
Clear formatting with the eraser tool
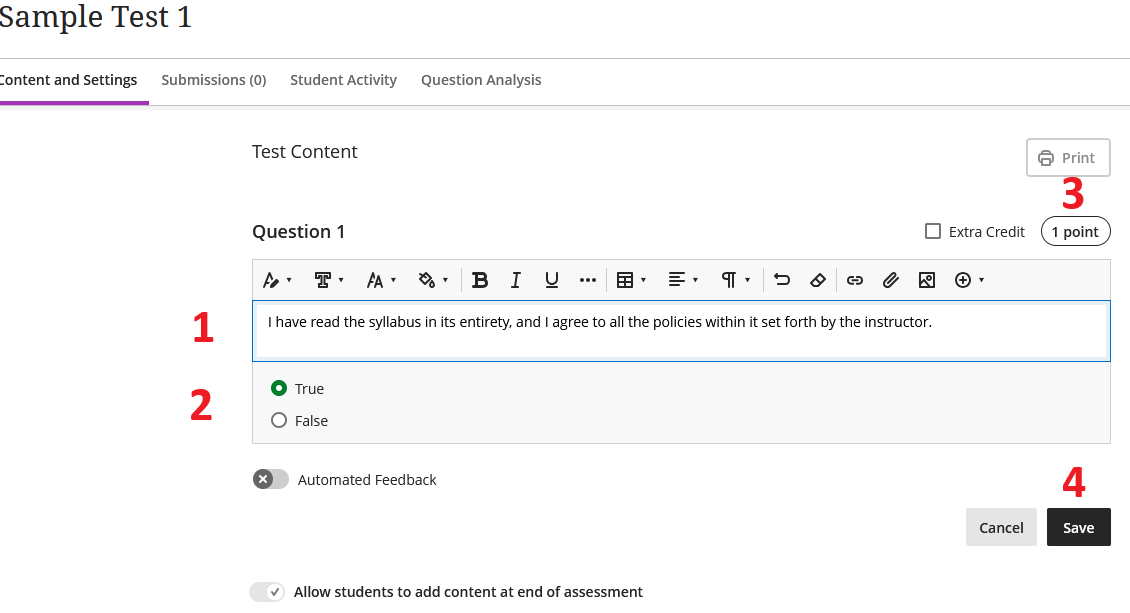818,280
